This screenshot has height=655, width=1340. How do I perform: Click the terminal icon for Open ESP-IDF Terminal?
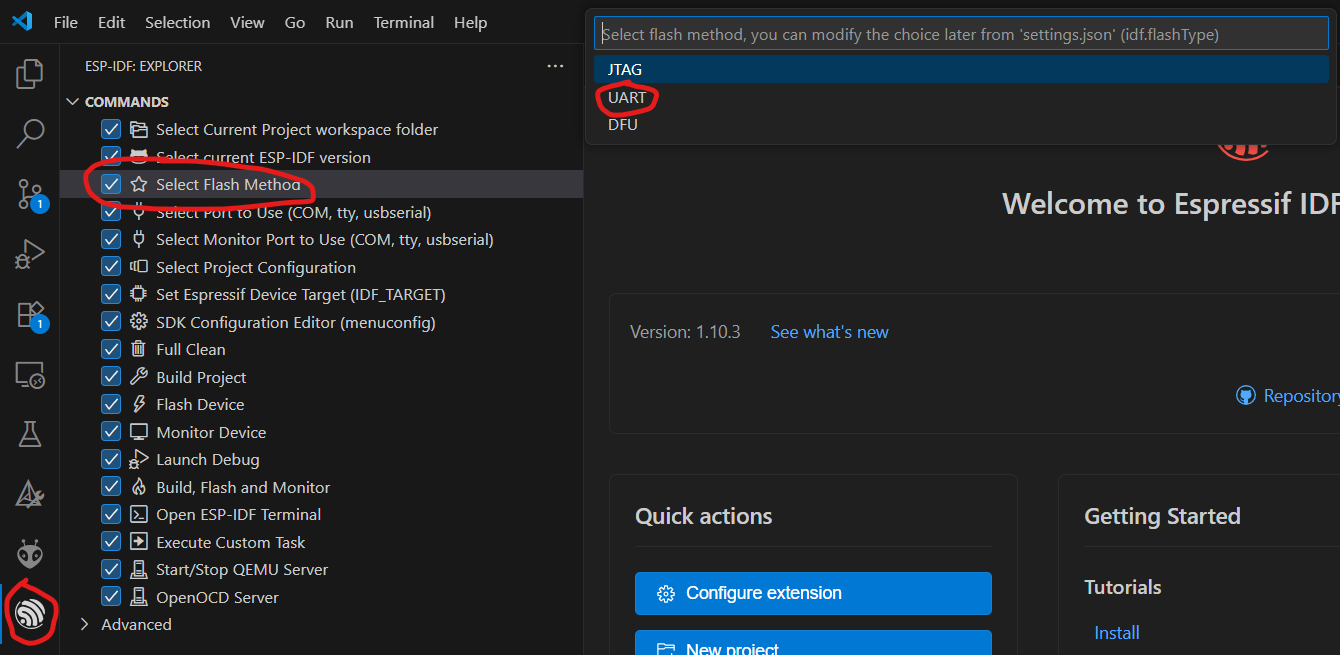click(x=139, y=515)
